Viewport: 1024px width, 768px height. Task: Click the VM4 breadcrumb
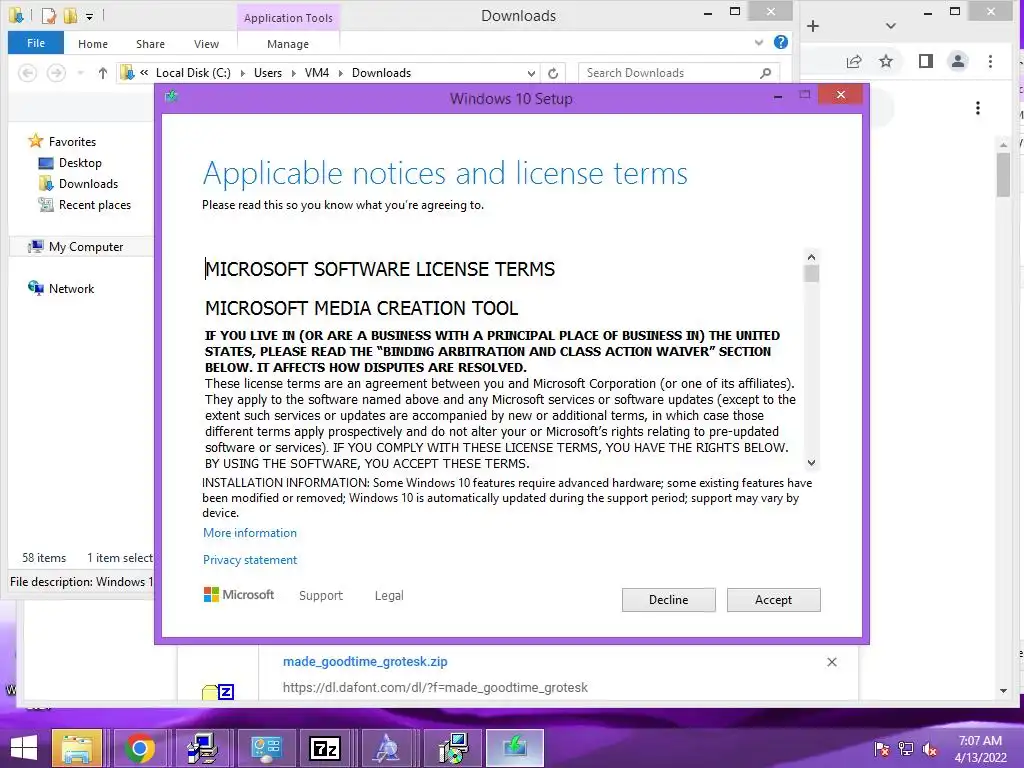coord(317,72)
